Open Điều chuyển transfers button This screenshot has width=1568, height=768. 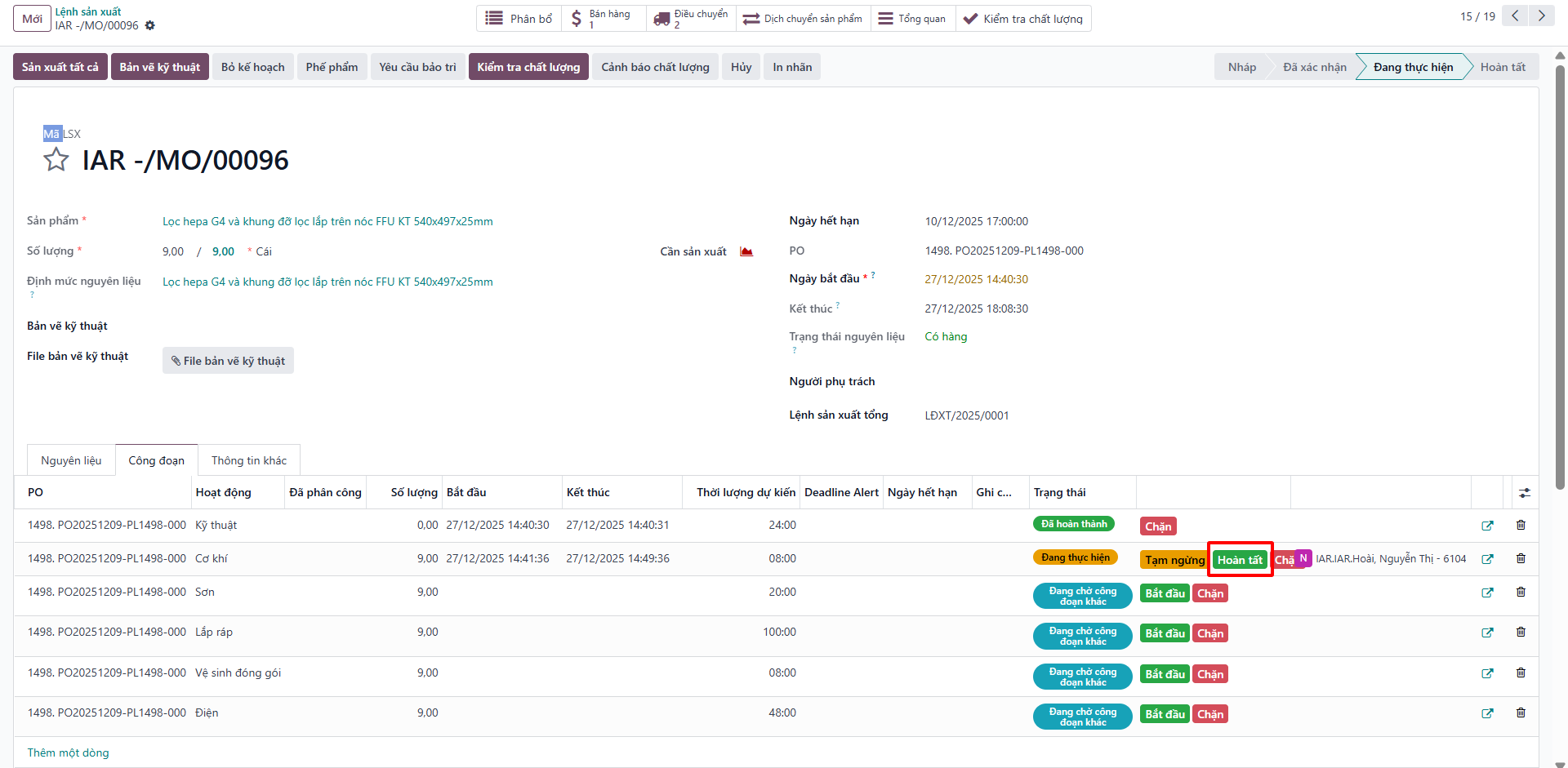pyautogui.click(x=691, y=18)
